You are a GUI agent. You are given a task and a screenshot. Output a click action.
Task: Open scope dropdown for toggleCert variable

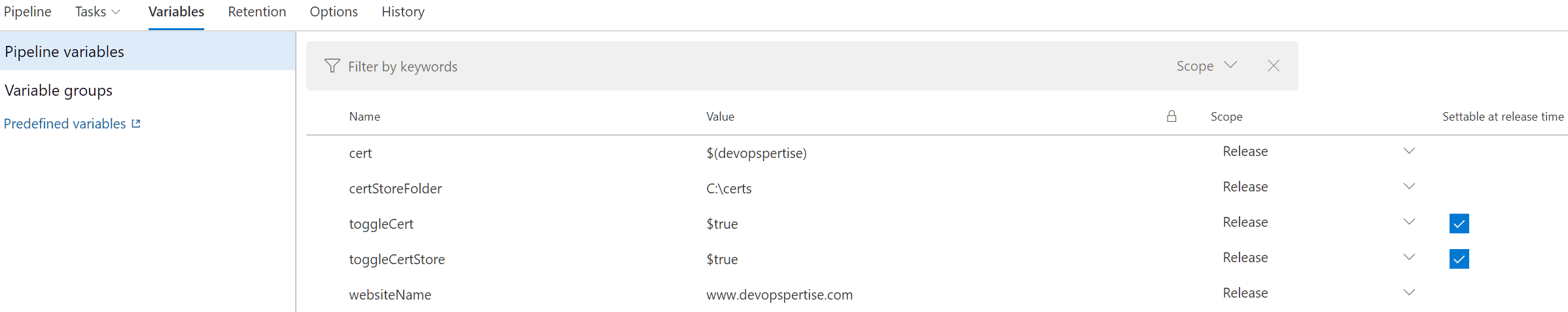tap(1409, 222)
